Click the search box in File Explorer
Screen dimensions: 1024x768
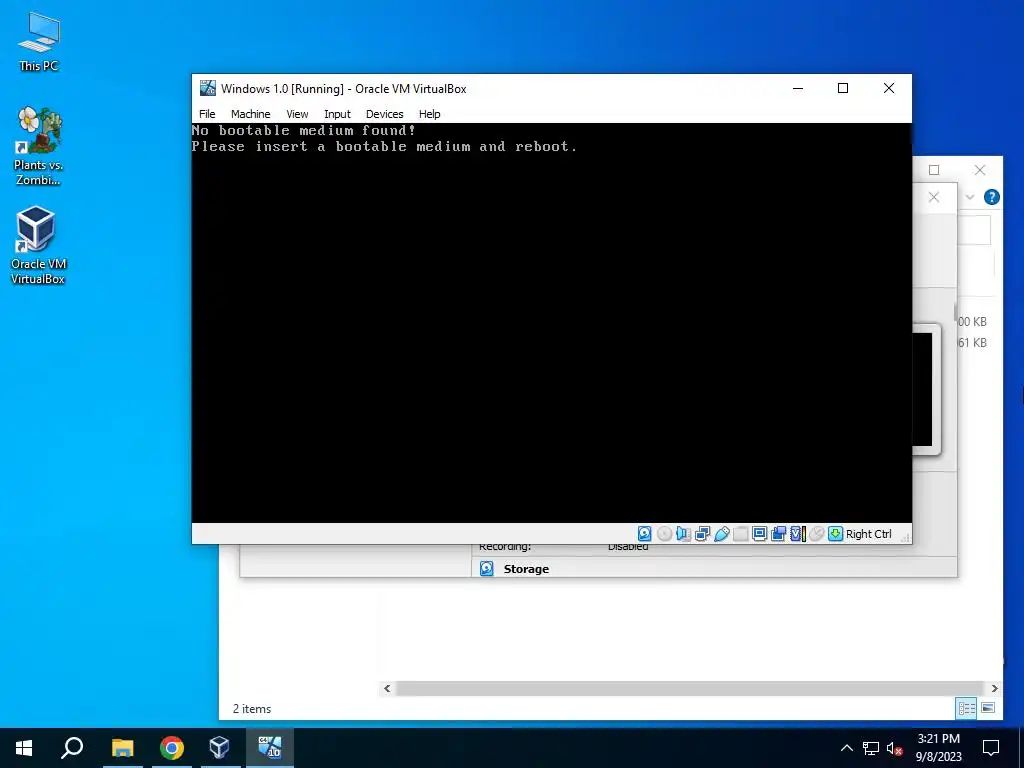[974, 231]
